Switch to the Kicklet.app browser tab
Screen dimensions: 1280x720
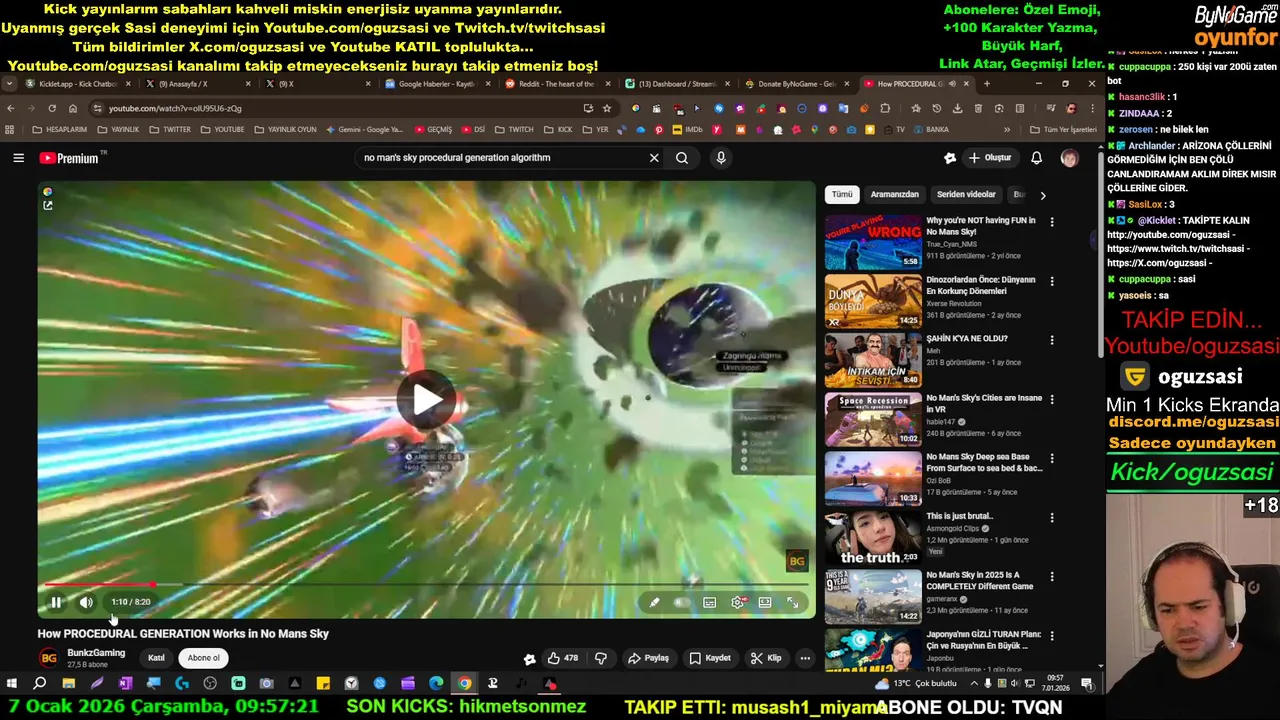[x=78, y=84]
